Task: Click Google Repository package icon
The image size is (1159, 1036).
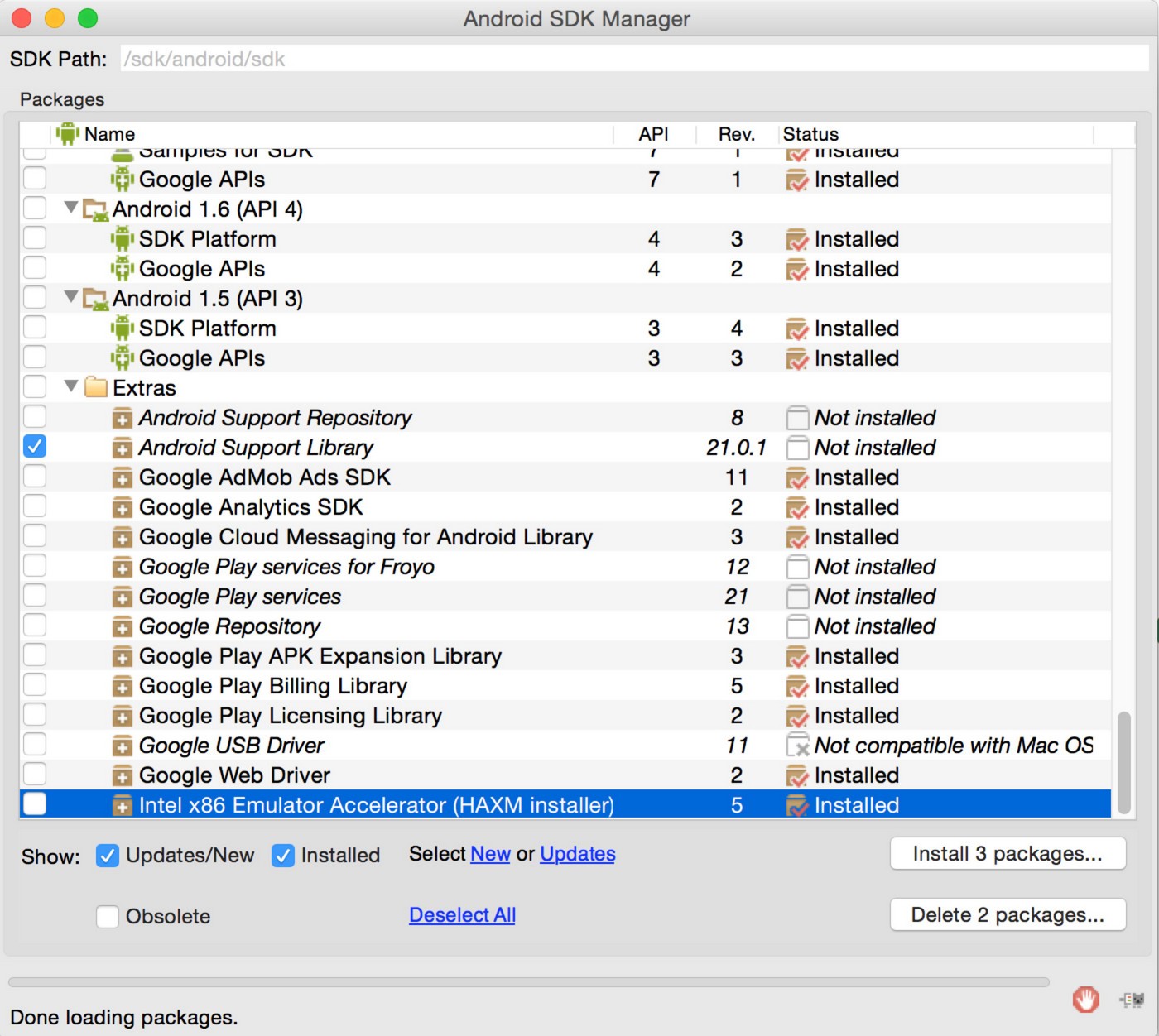Action: 123,626
